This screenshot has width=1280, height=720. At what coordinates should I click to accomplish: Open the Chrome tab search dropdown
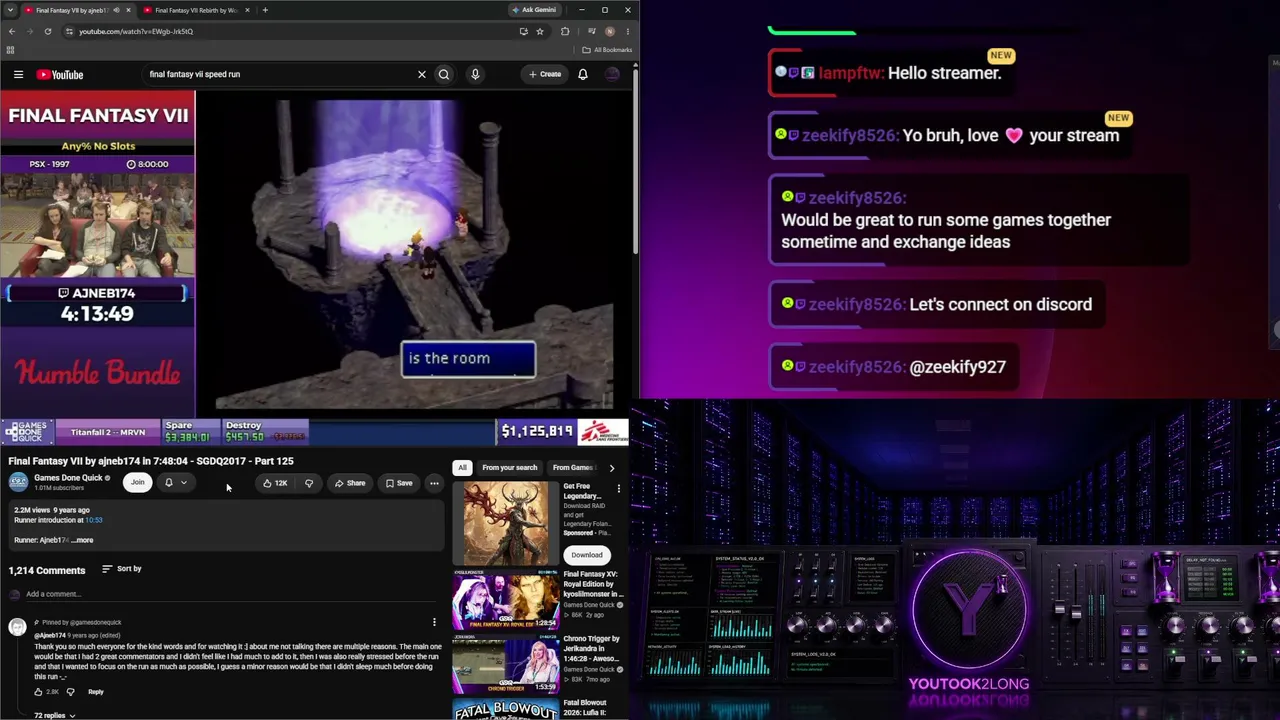10,10
